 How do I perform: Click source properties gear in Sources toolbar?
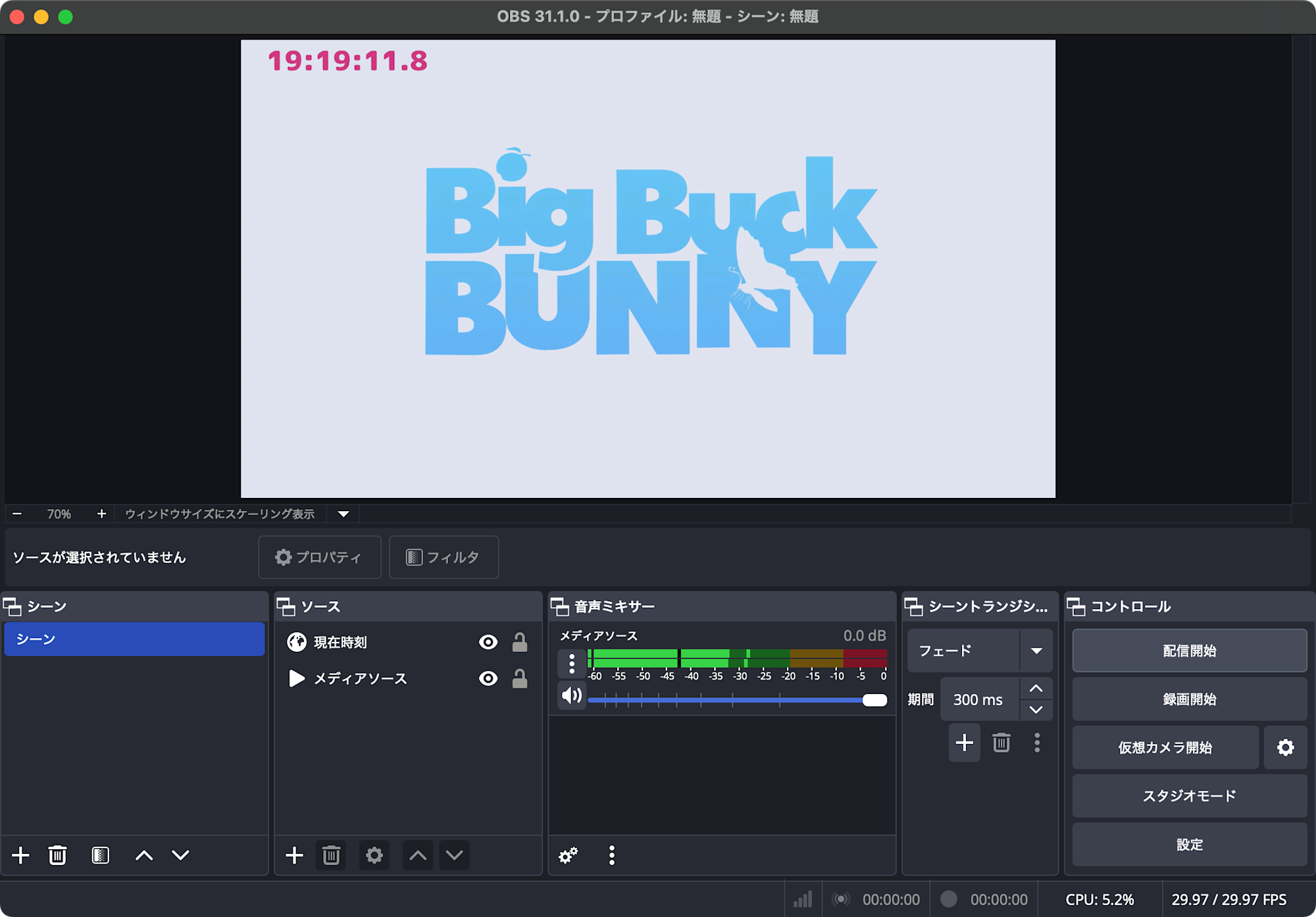374,855
